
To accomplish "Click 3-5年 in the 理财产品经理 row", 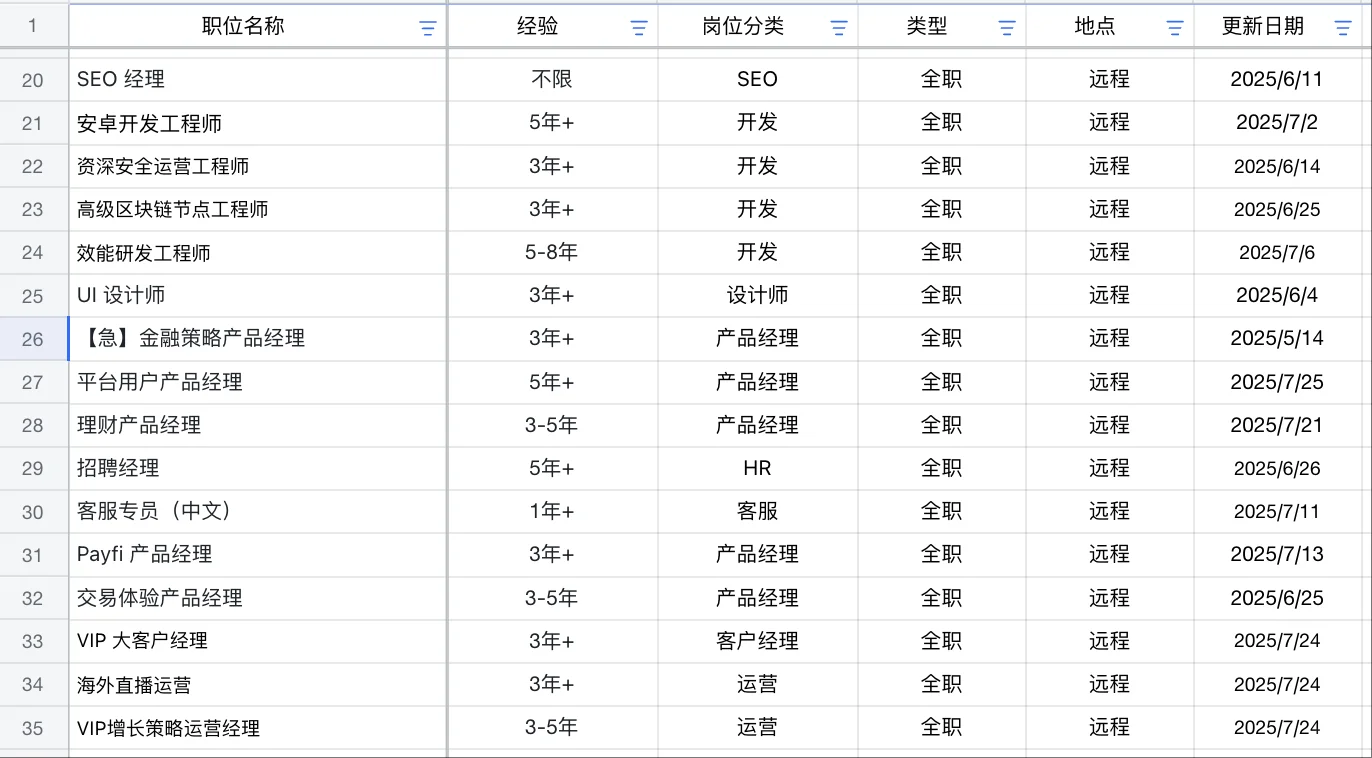I will click(553, 425).
